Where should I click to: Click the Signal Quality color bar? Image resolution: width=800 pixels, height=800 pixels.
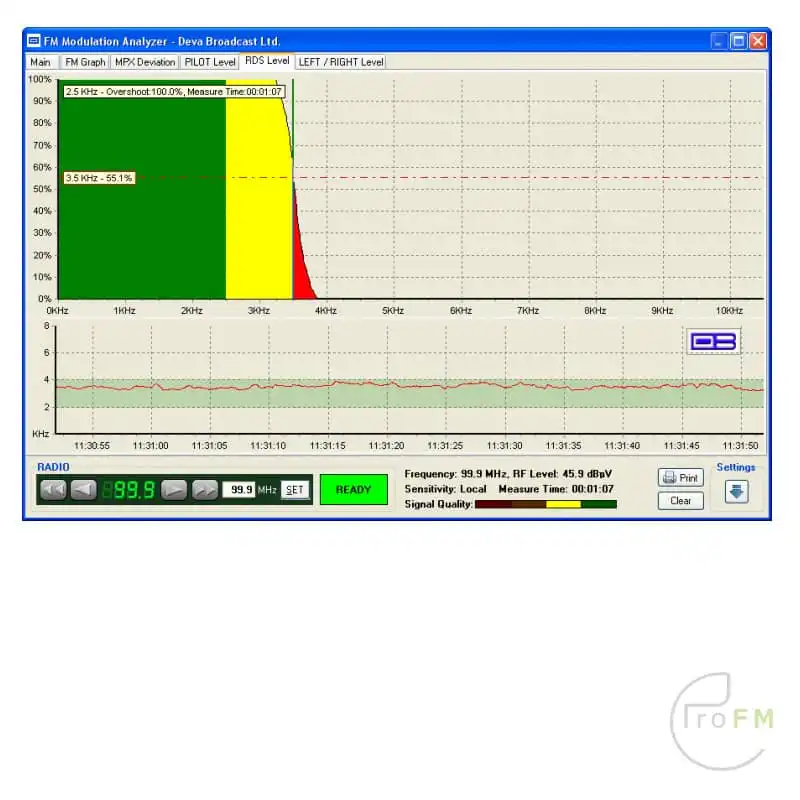point(546,505)
